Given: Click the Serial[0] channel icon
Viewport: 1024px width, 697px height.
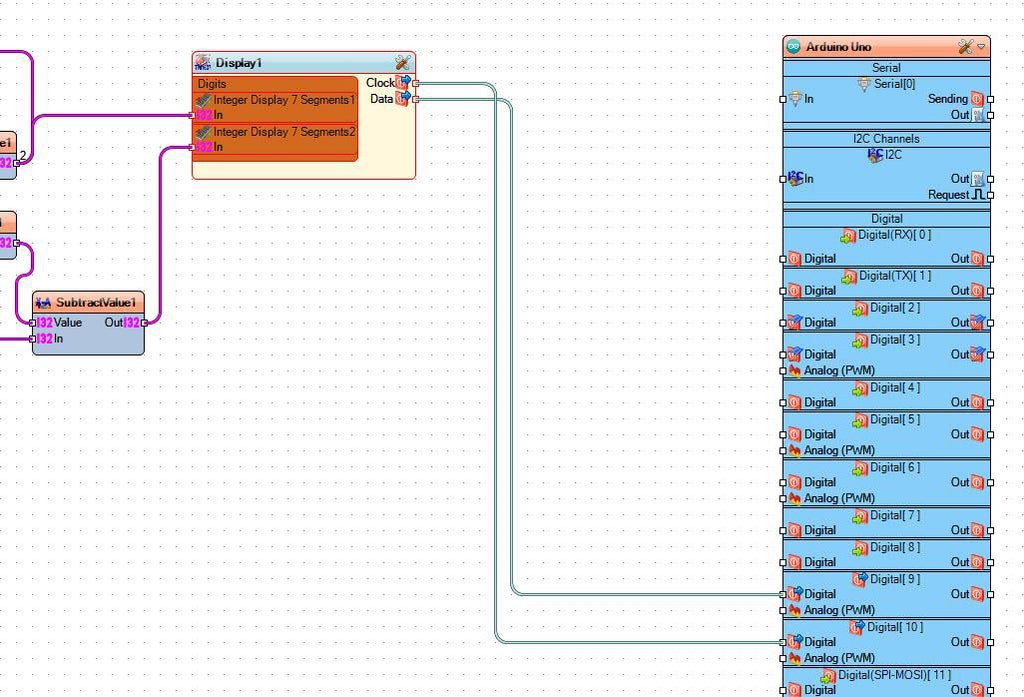Looking at the screenshot, I should pyautogui.click(x=865, y=84).
